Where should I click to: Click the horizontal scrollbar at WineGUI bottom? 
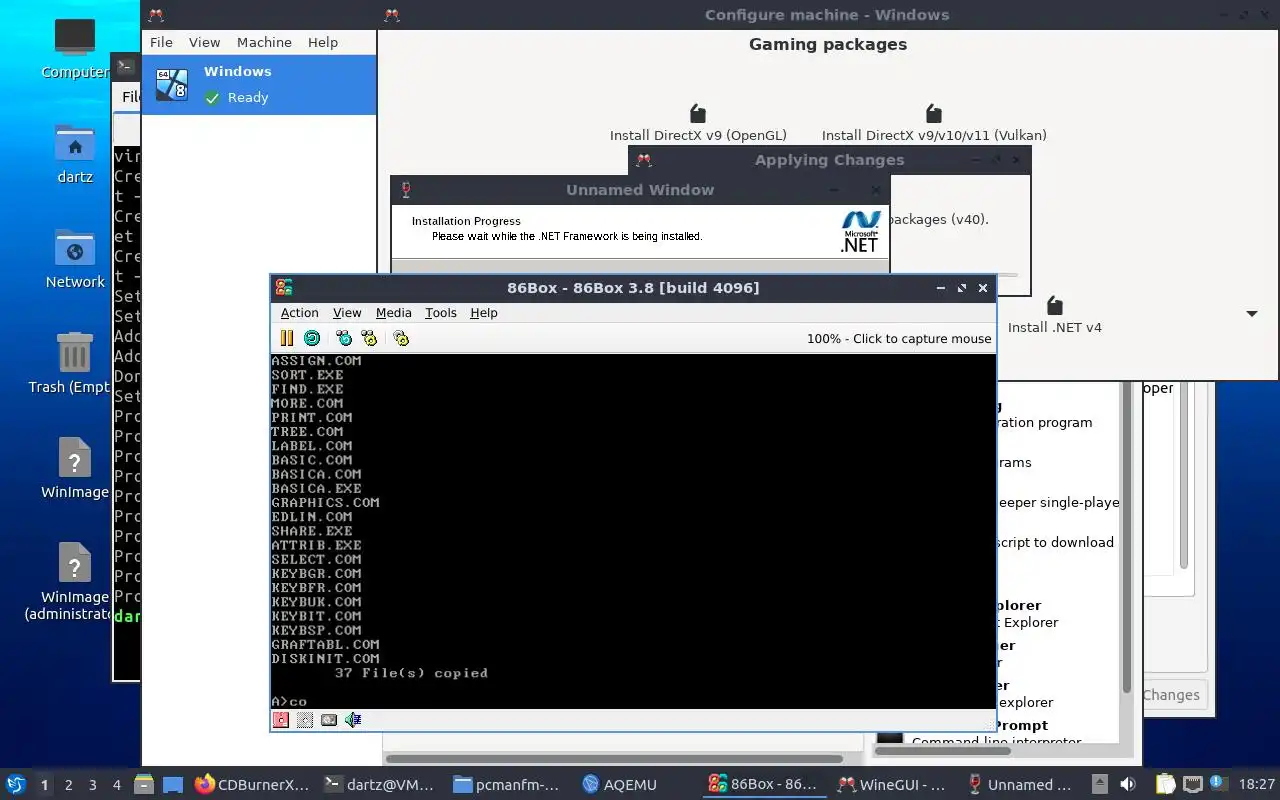pos(614,759)
